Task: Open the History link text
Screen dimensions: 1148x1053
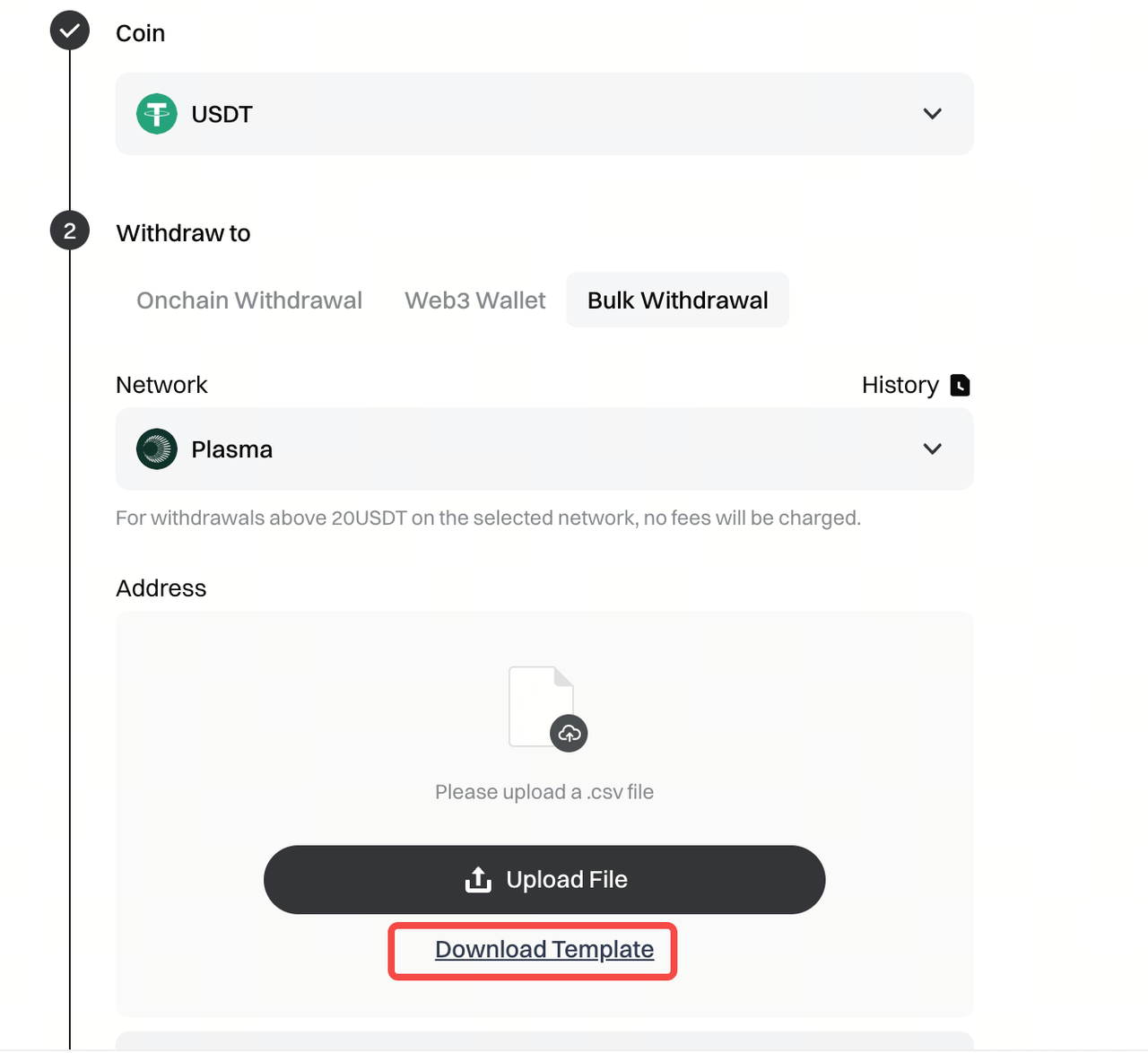Action: [x=900, y=385]
